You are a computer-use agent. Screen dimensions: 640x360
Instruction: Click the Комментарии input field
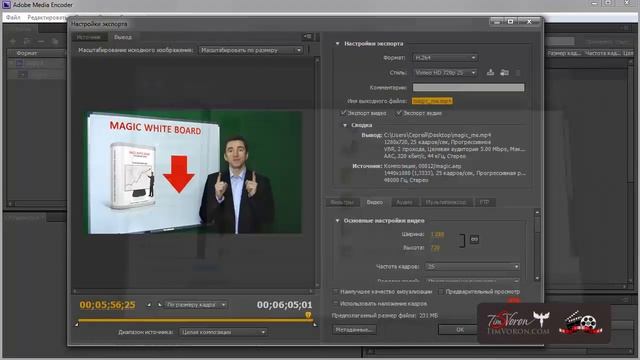(x=468, y=87)
